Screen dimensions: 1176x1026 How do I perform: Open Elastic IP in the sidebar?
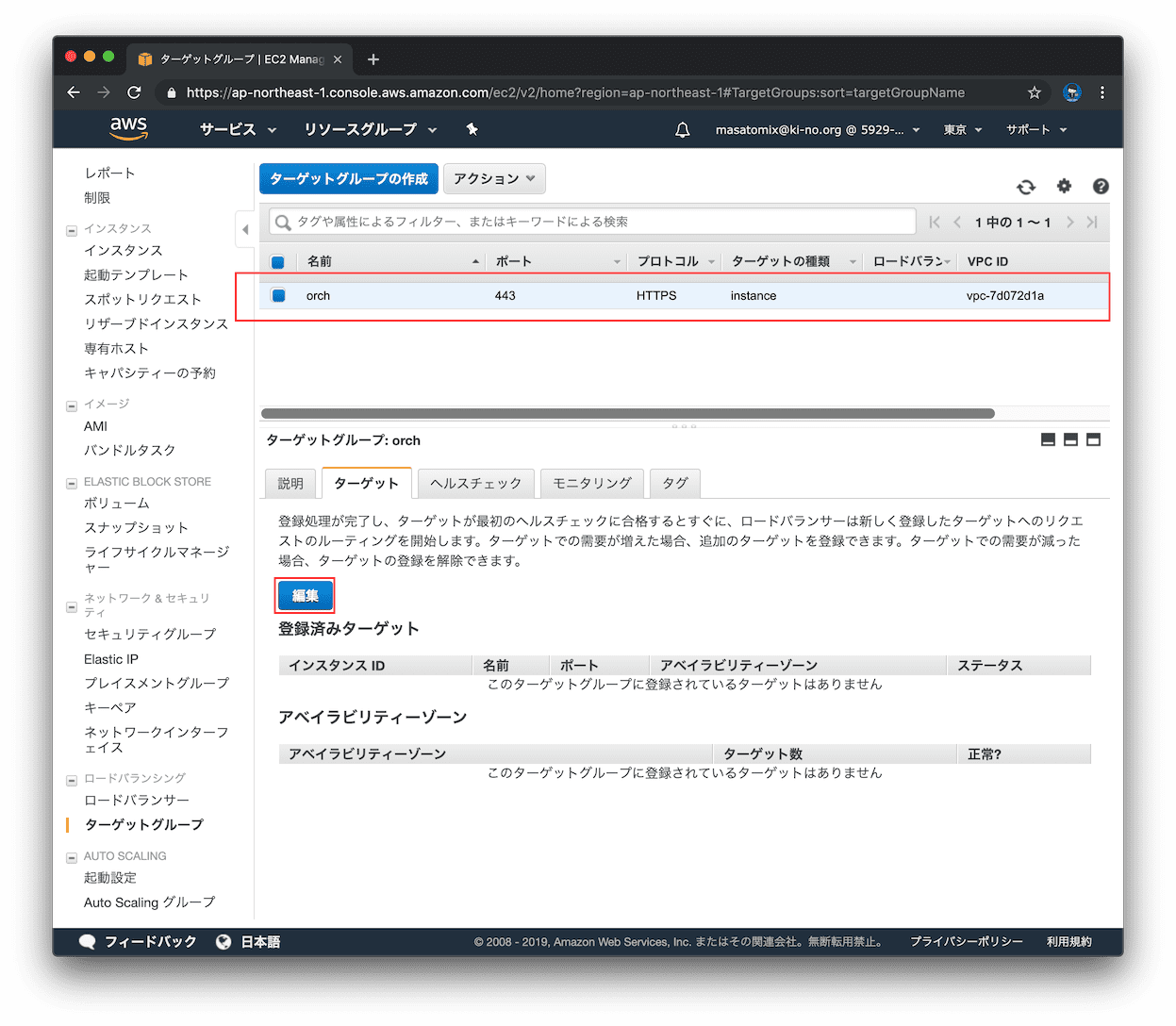pos(111,659)
